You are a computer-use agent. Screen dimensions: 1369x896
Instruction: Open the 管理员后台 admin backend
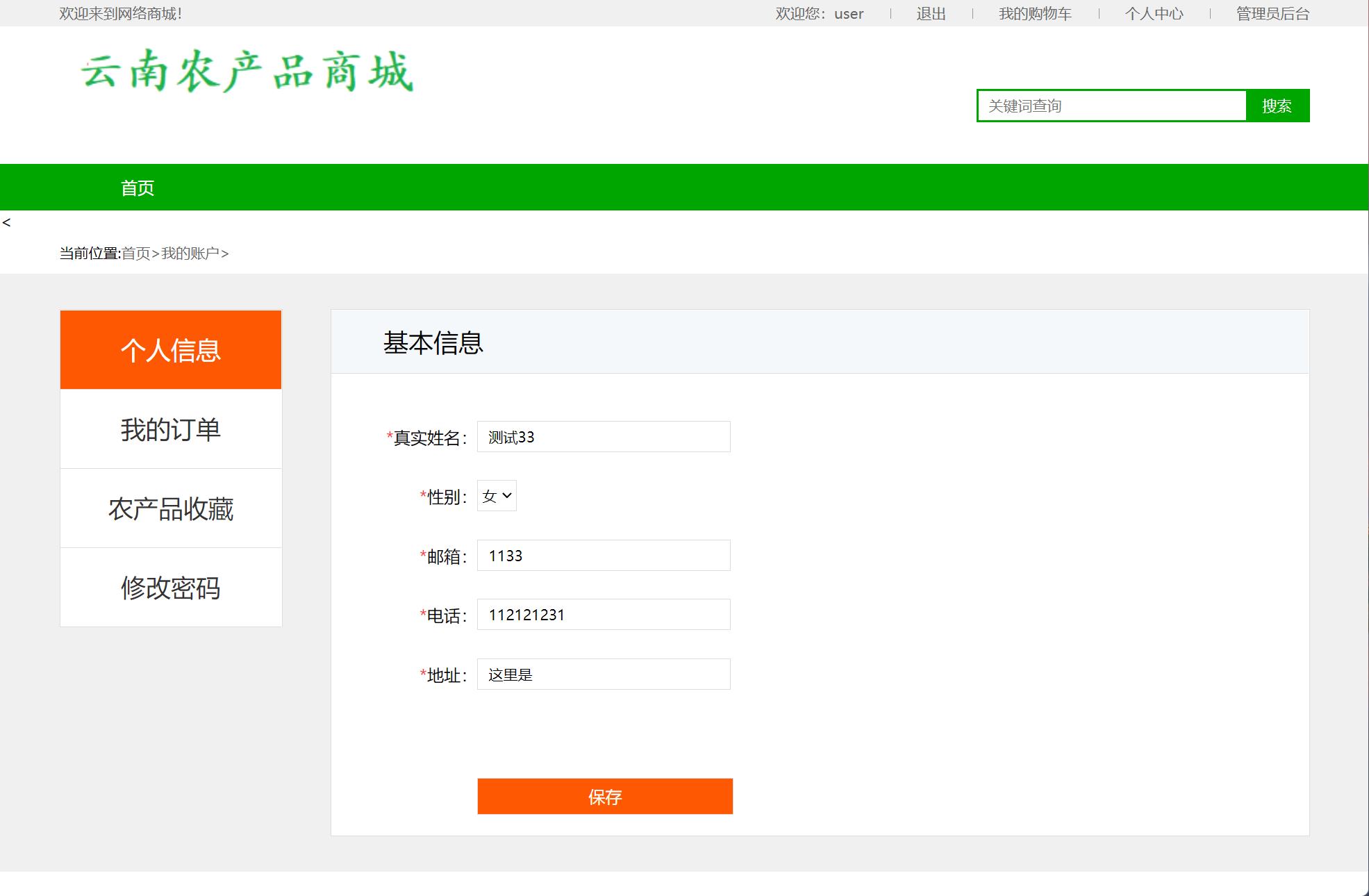coord(1270,13)
